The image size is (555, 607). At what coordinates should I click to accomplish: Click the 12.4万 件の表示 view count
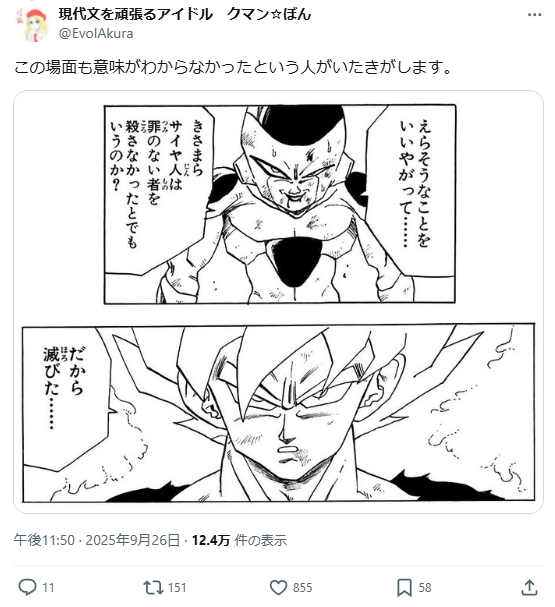click(239, 540)
